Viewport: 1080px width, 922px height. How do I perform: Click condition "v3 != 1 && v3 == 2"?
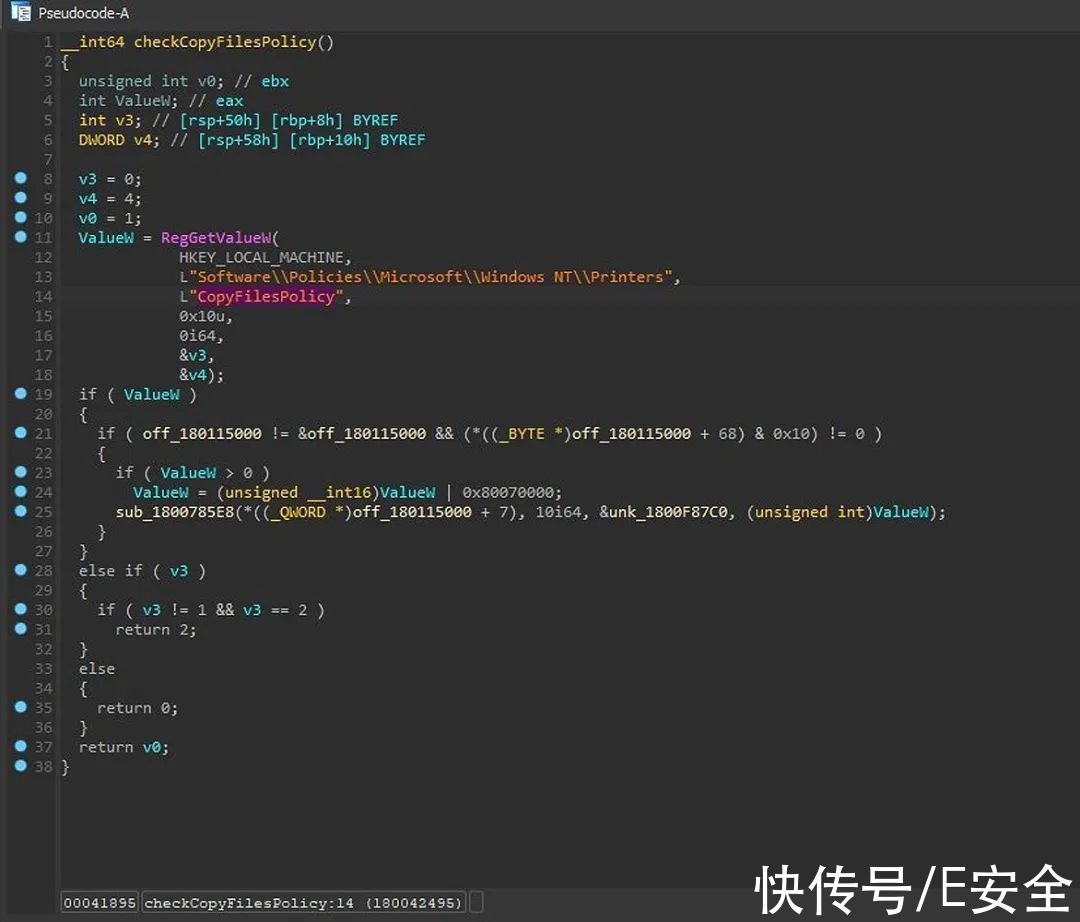point(225,610)
